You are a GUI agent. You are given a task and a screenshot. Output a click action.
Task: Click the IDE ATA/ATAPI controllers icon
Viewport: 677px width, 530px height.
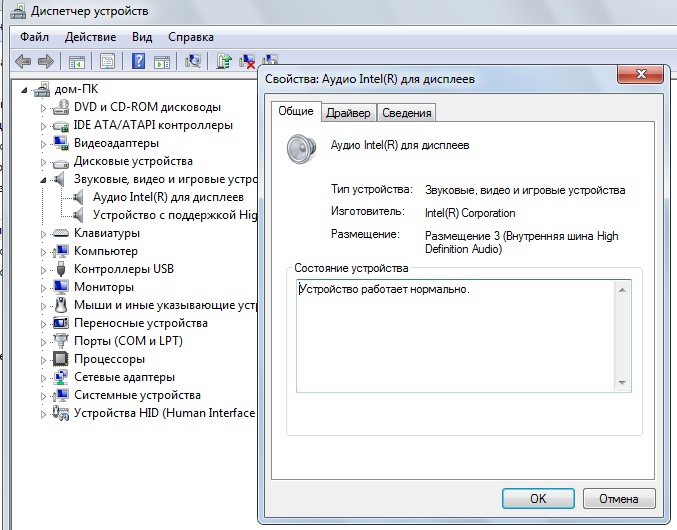[60, 126]
